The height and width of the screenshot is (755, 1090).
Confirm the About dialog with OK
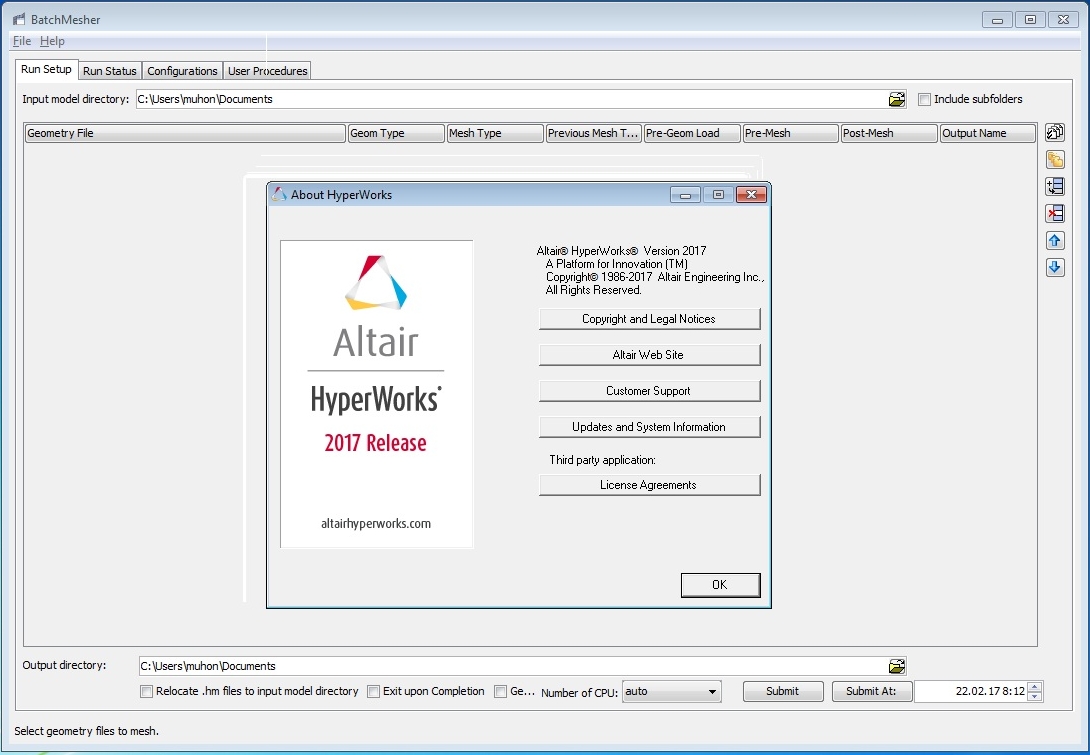(x=720, y=585)
